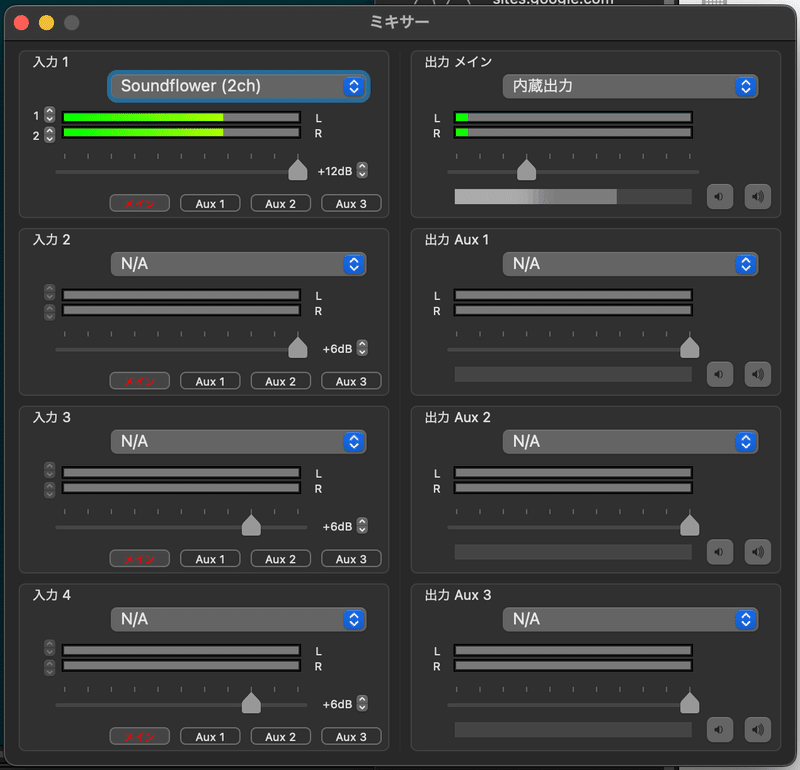Click the +6dB gain stepper in 入力 4

(x=362, y=703)
